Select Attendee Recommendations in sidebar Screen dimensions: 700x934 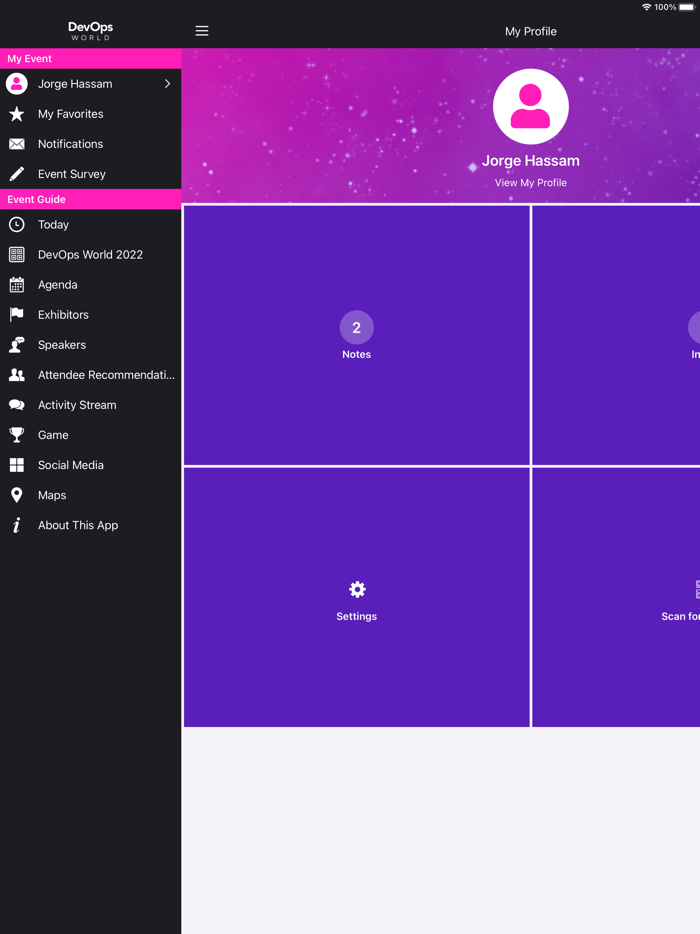pyautogui.click(x=106, y=375)
